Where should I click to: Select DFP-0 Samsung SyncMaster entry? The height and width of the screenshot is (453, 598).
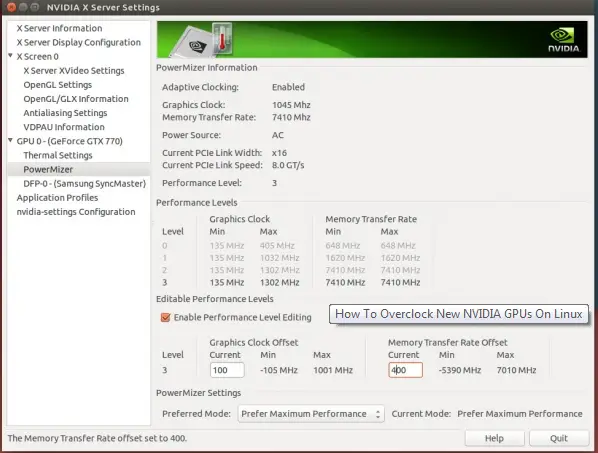point(85,183)
